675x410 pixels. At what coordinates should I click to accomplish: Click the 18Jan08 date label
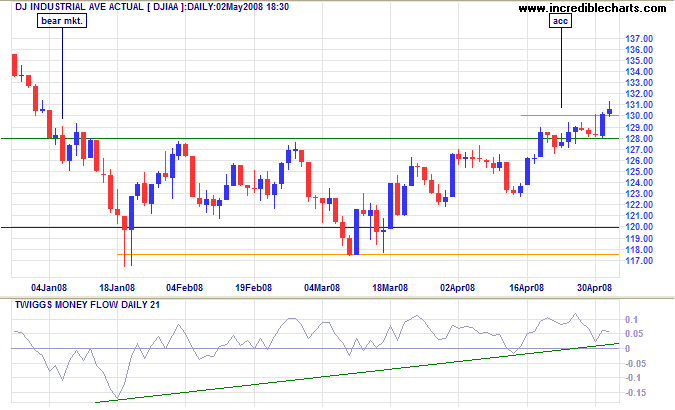coord(117,288)
